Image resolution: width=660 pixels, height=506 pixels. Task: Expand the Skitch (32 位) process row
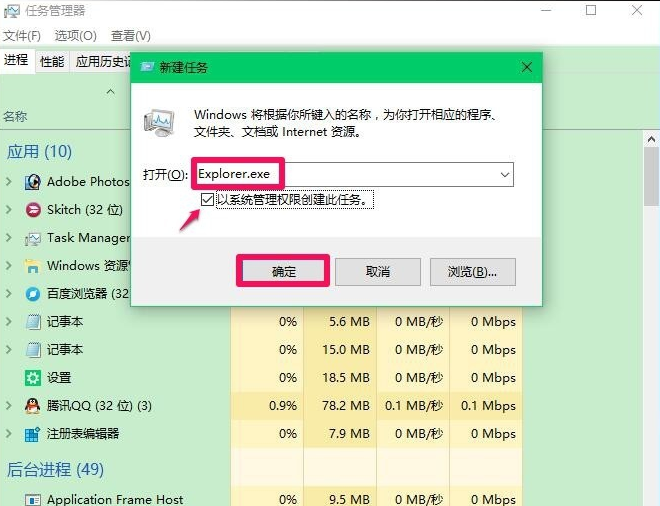point(9,210)
